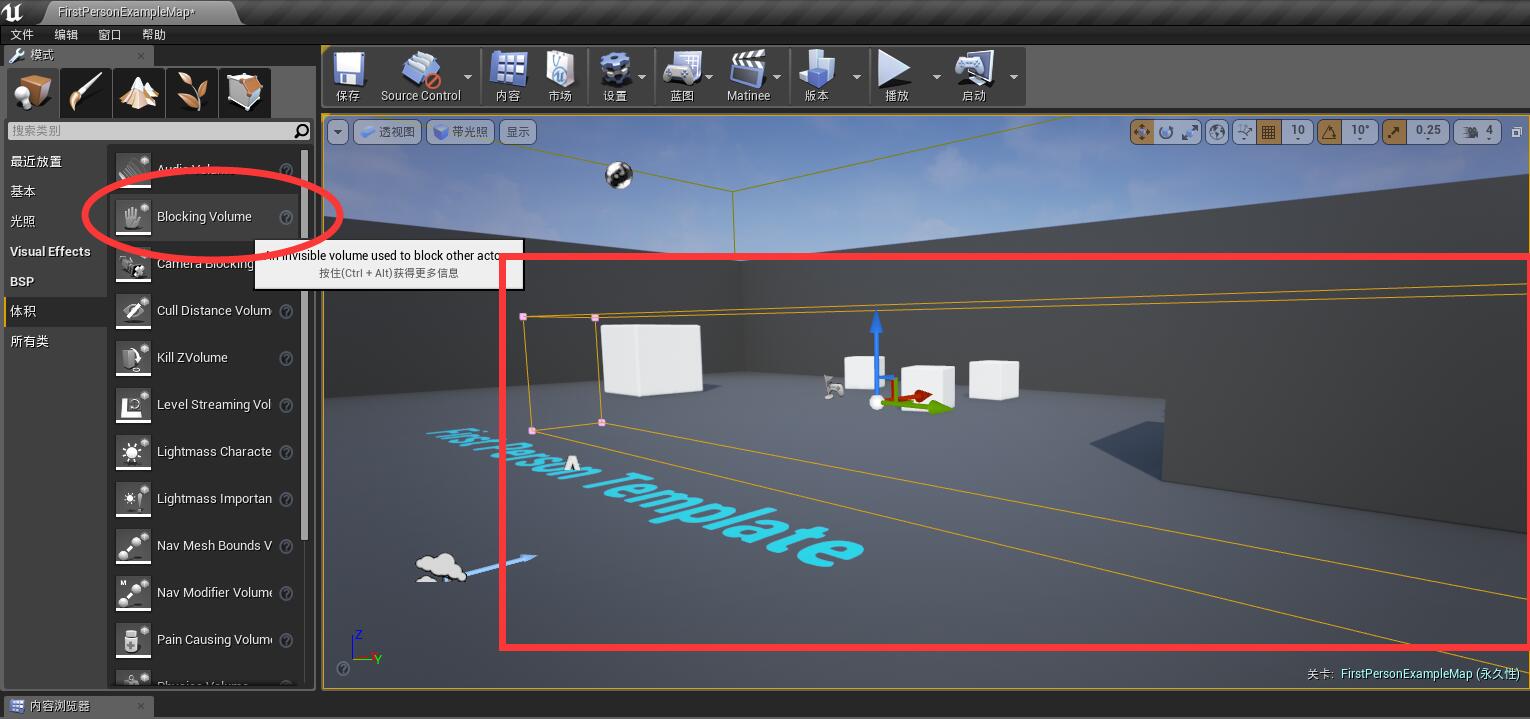The width and height of the screenshot is (1530, 719).
Task: Open scale snap 0.25 dropdown
Action: coord(1428,131)
